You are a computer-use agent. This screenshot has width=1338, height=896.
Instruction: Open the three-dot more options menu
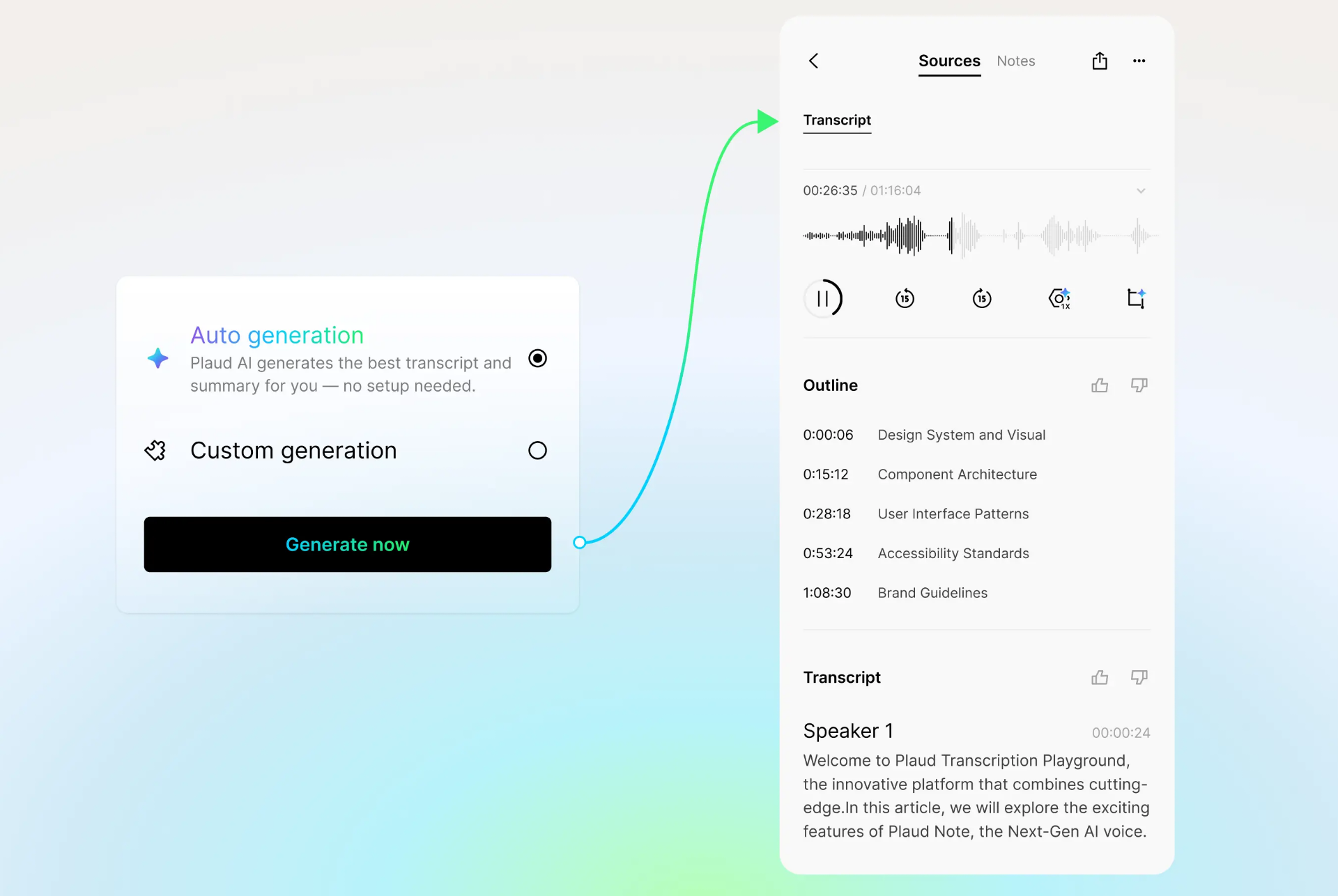pos(1139,61)
